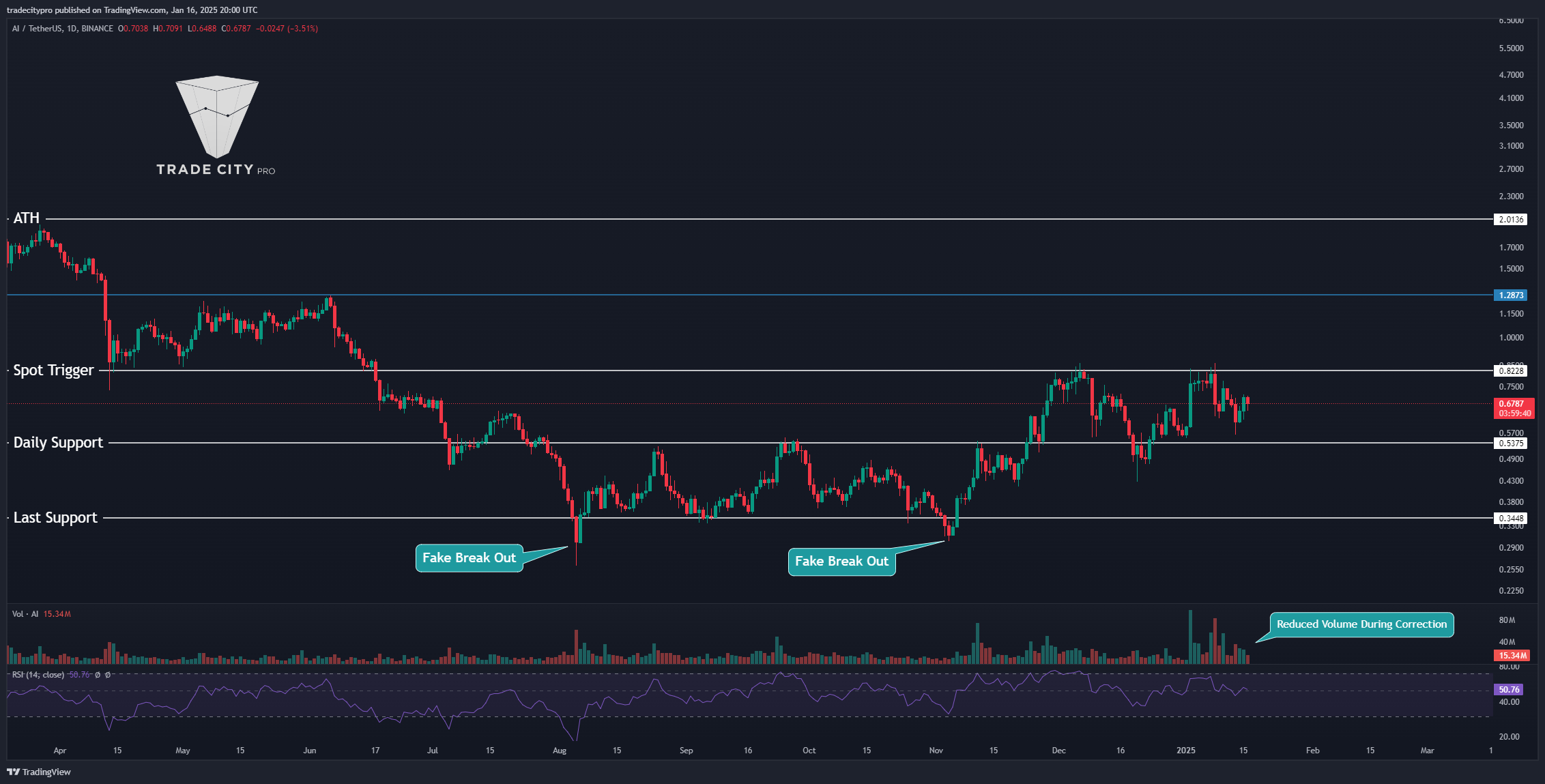This screenshot has height=784, width=1545.
Task: Click the TradingView logo at bottom left
Action: coord(39,772)
